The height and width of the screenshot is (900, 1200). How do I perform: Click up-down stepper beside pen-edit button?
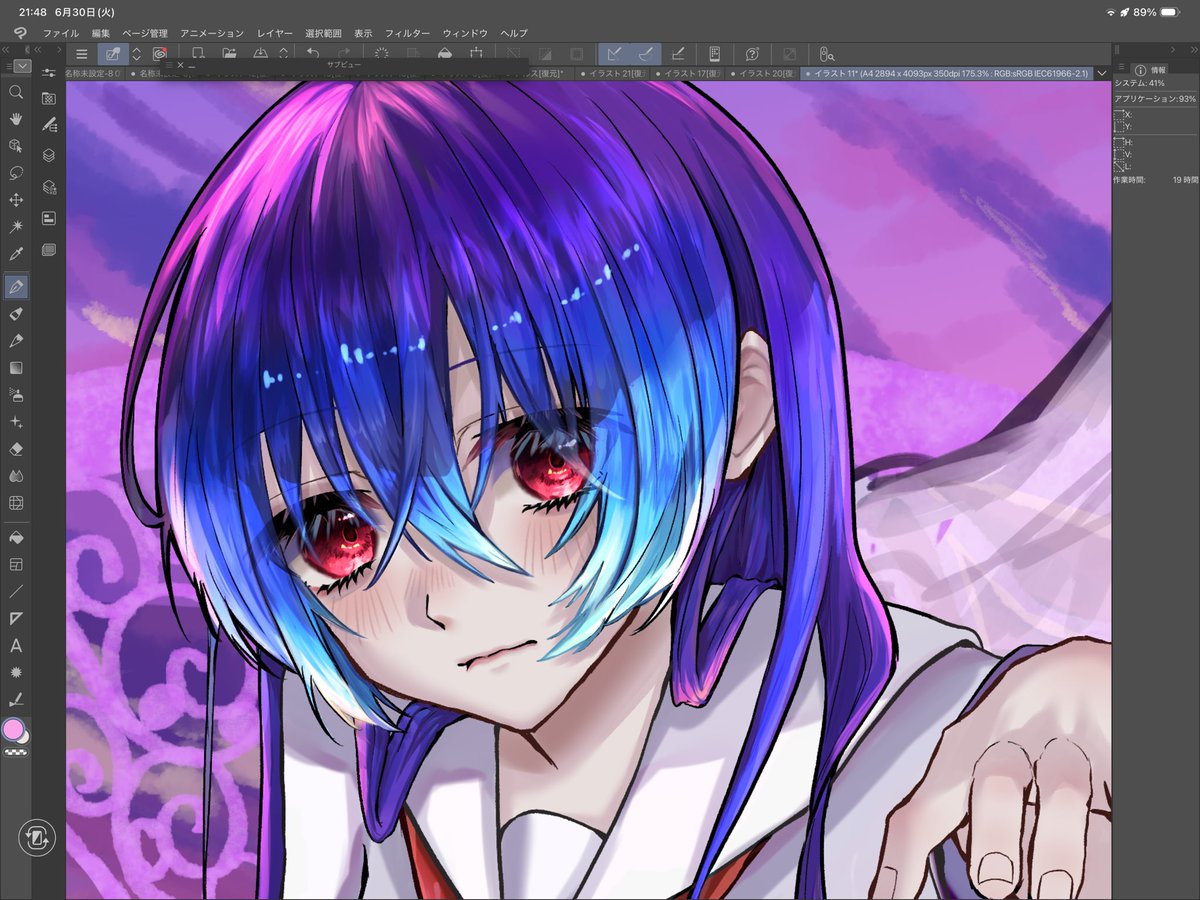pyautogui.click(x=137, y=54)
